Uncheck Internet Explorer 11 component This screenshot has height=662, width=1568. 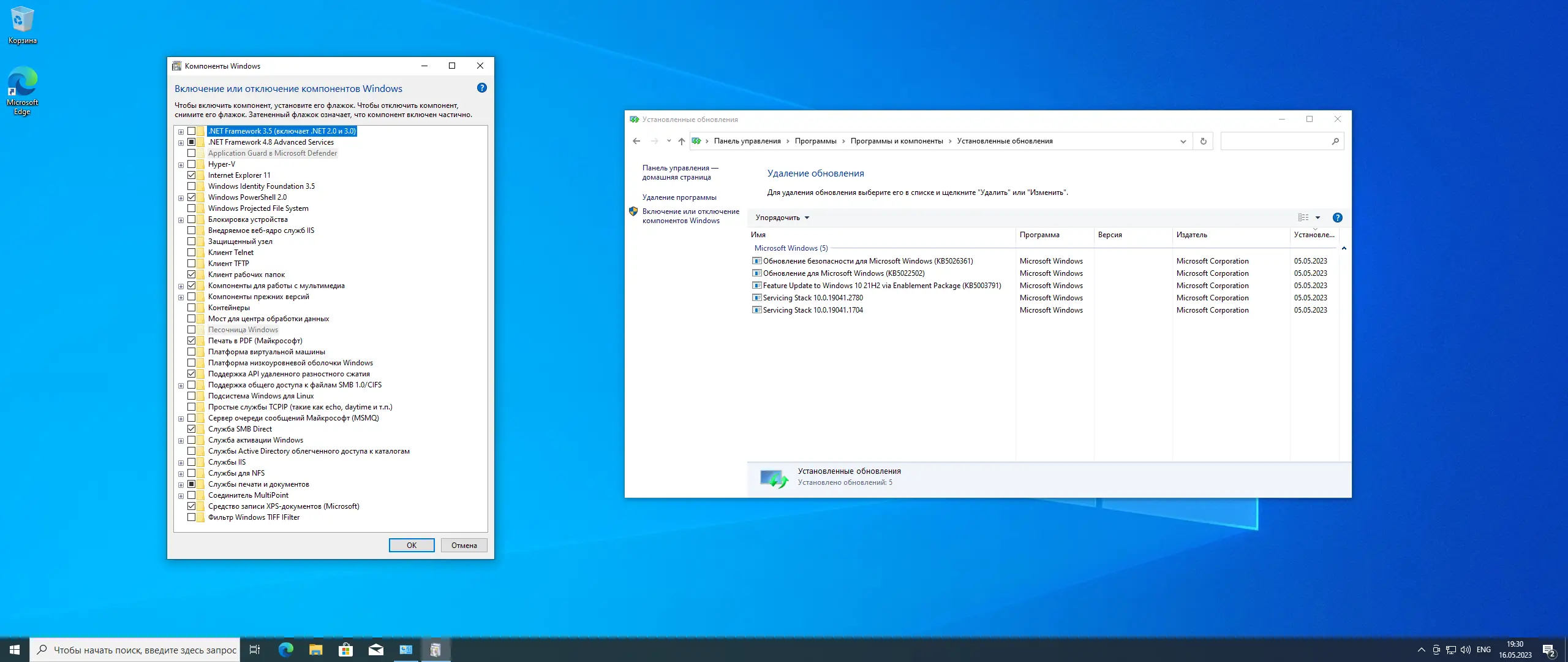click(192, 175)
